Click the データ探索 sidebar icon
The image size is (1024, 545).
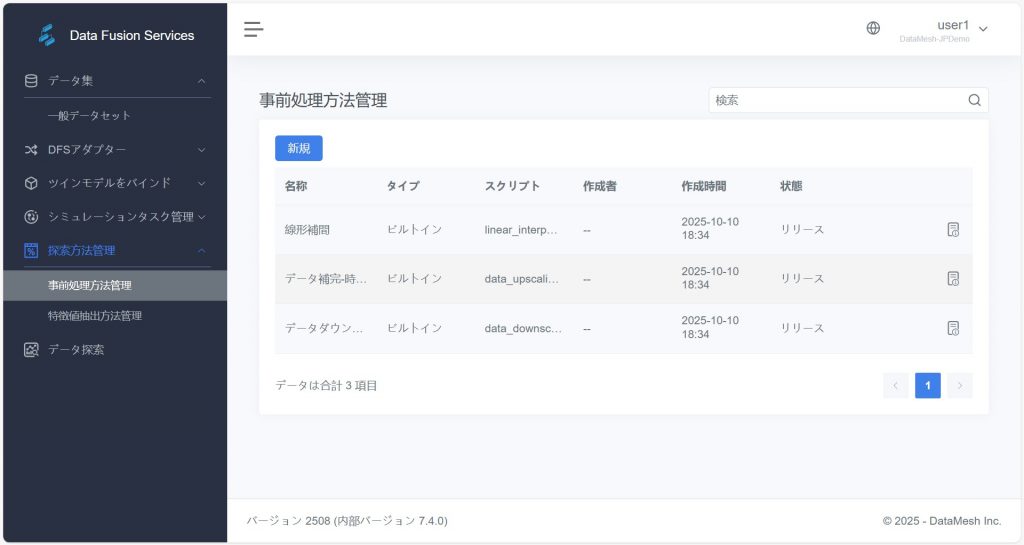[x=31, y=350]
